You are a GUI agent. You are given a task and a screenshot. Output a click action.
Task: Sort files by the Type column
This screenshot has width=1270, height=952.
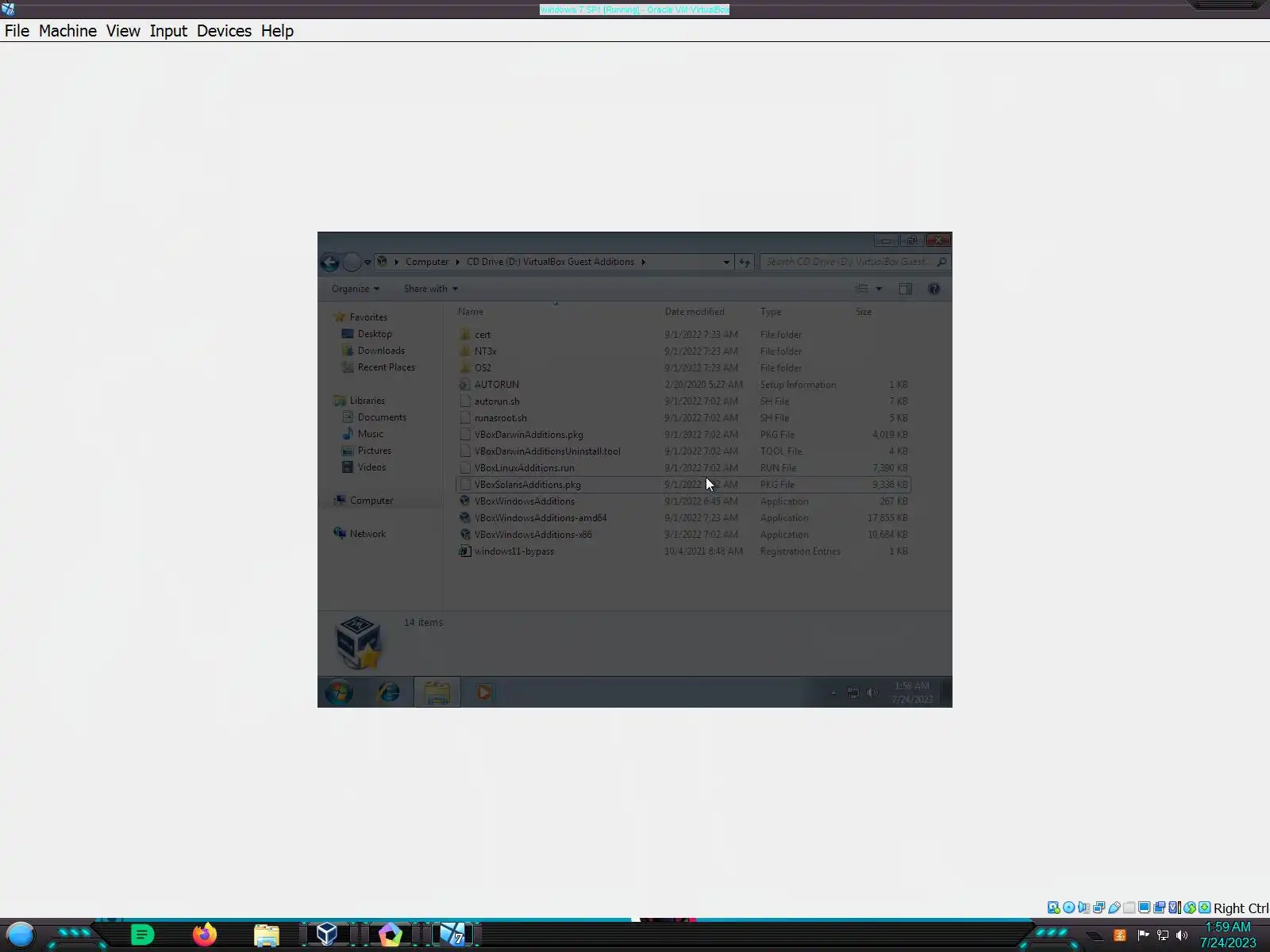[x=771, y=312]
